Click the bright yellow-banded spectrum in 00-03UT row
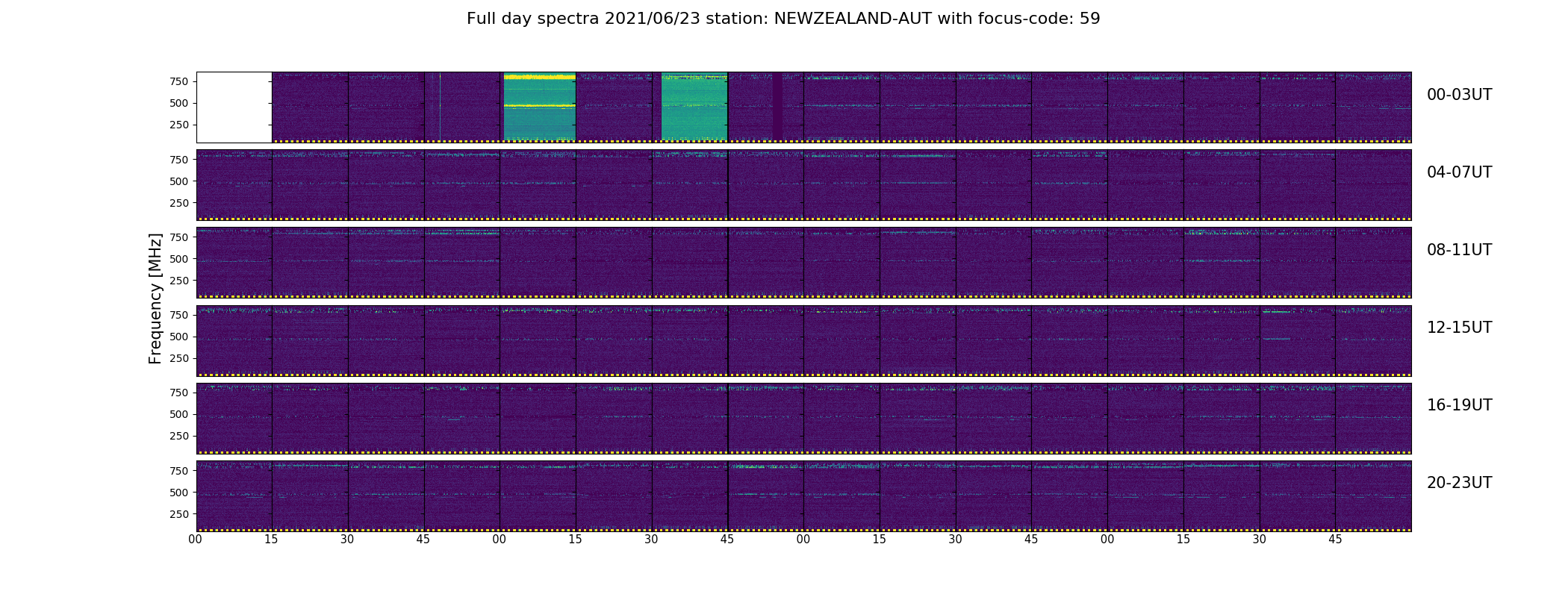The width and height of the screenshot is (1568, 597). tap(540, 106)
